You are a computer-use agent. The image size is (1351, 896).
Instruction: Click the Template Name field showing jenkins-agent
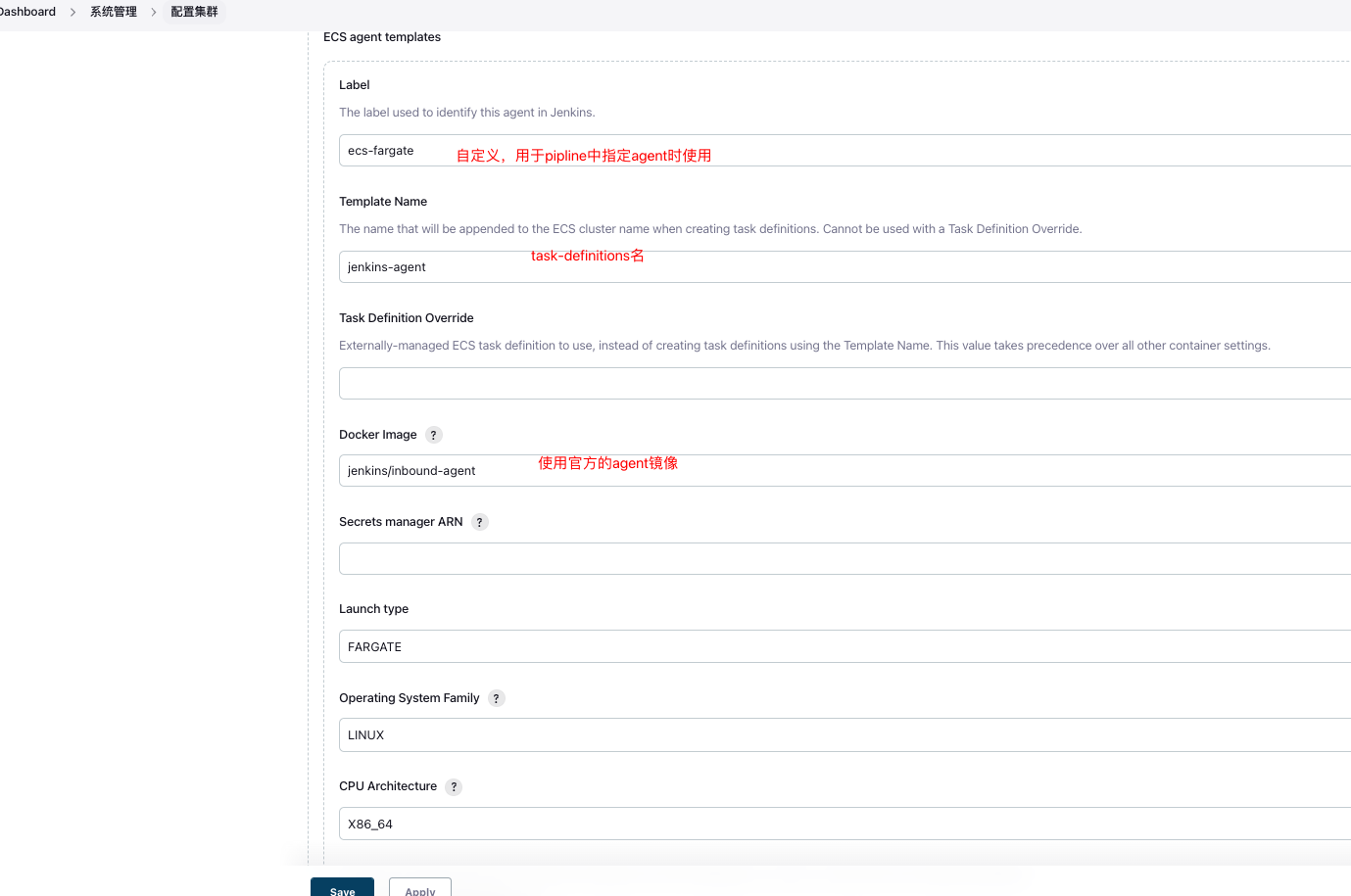[686, 266]
